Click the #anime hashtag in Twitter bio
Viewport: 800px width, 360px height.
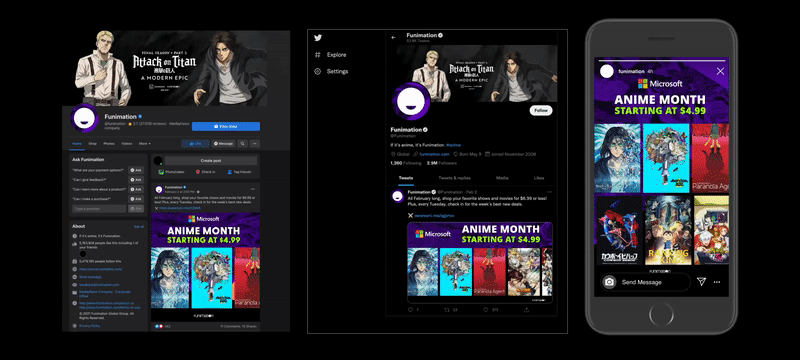coord(454,145)
